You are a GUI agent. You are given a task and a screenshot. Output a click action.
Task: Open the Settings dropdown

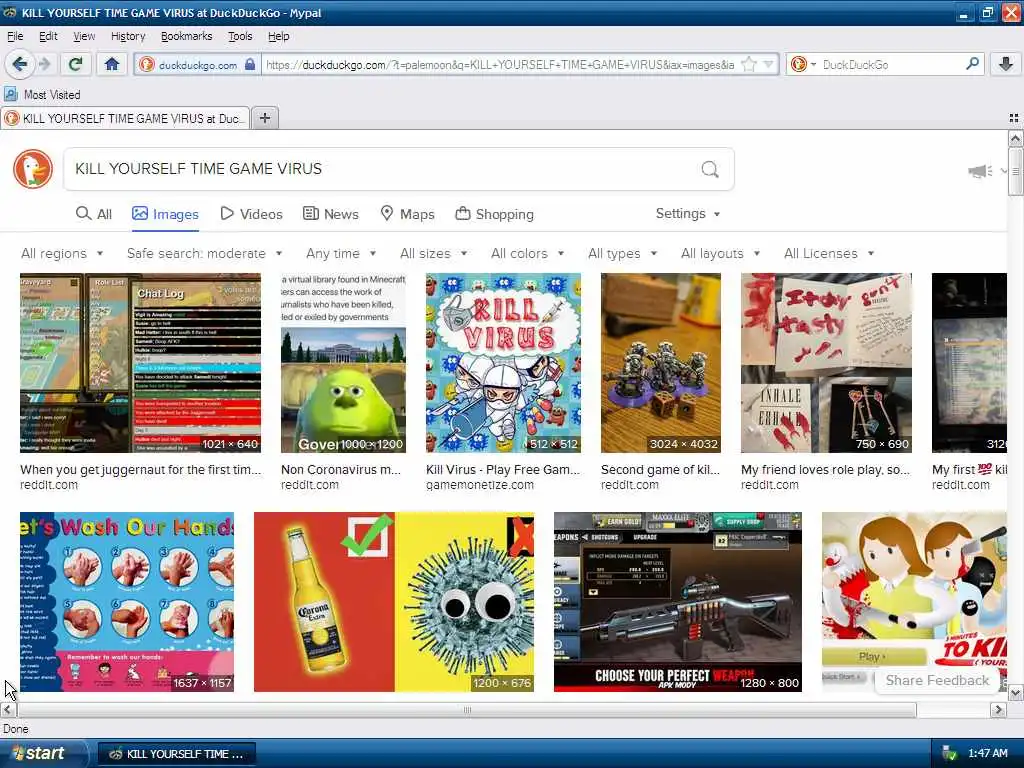(x=688, y=214)
